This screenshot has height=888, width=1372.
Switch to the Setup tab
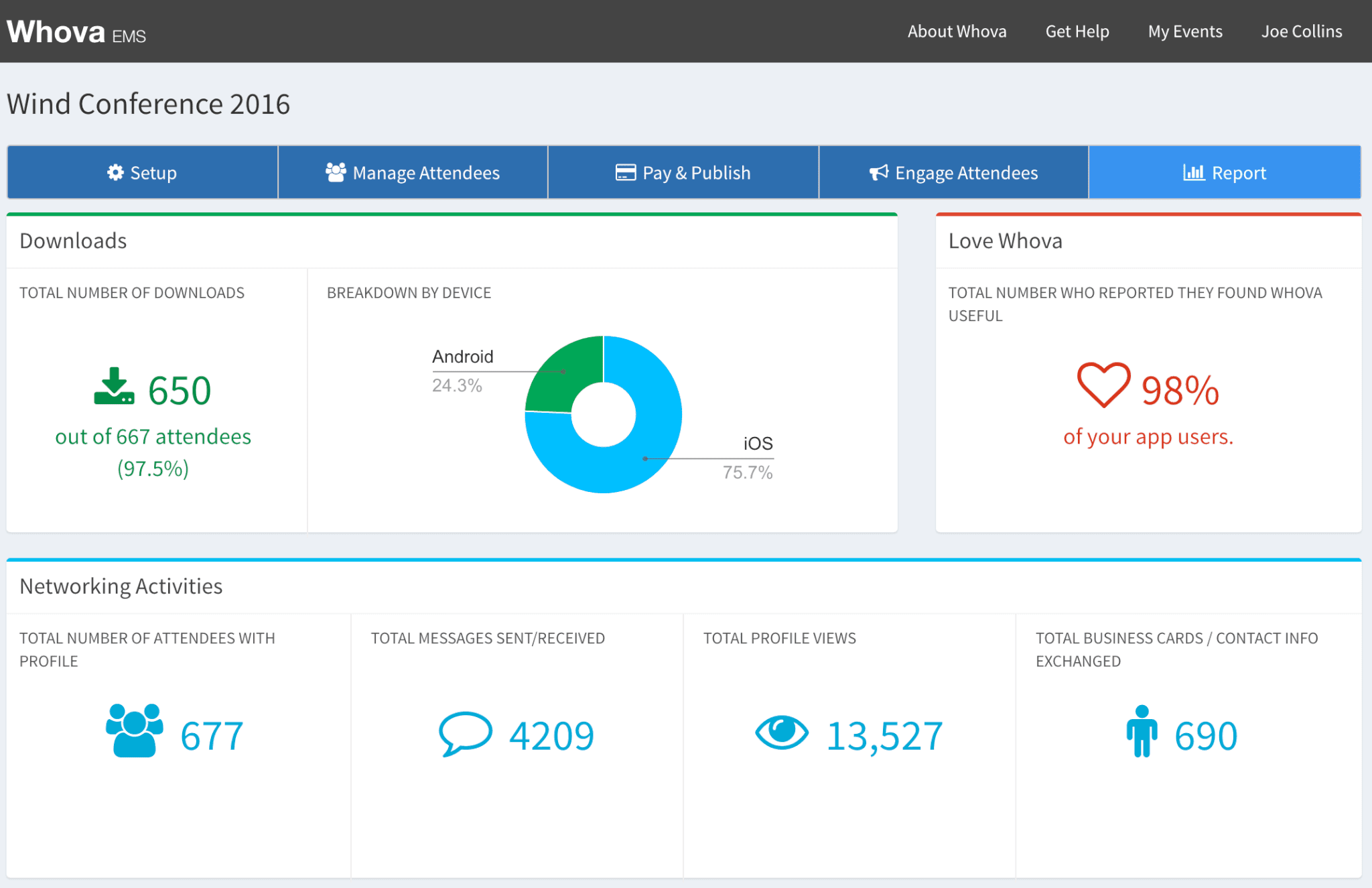tap(142, 172)
